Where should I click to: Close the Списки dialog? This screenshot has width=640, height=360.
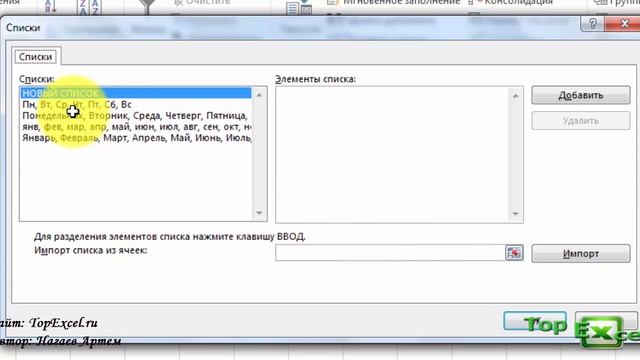pos(623,24)
